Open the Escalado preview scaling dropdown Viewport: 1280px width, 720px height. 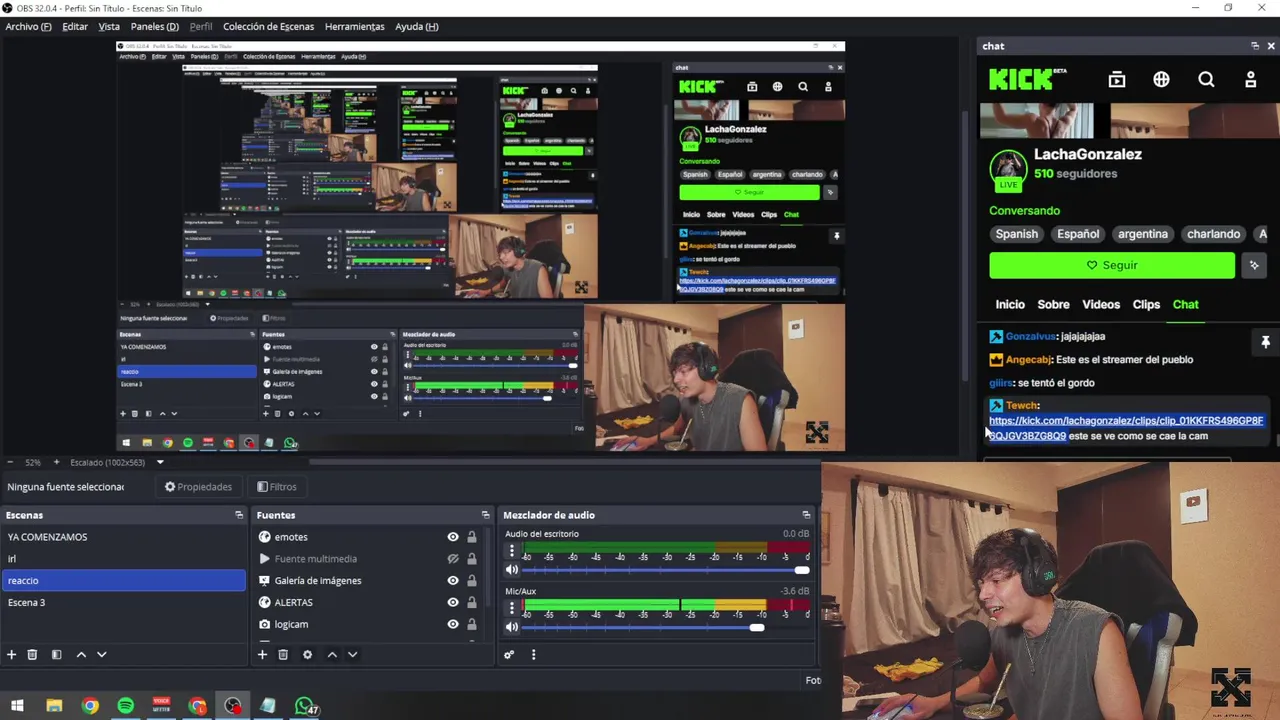159,462
